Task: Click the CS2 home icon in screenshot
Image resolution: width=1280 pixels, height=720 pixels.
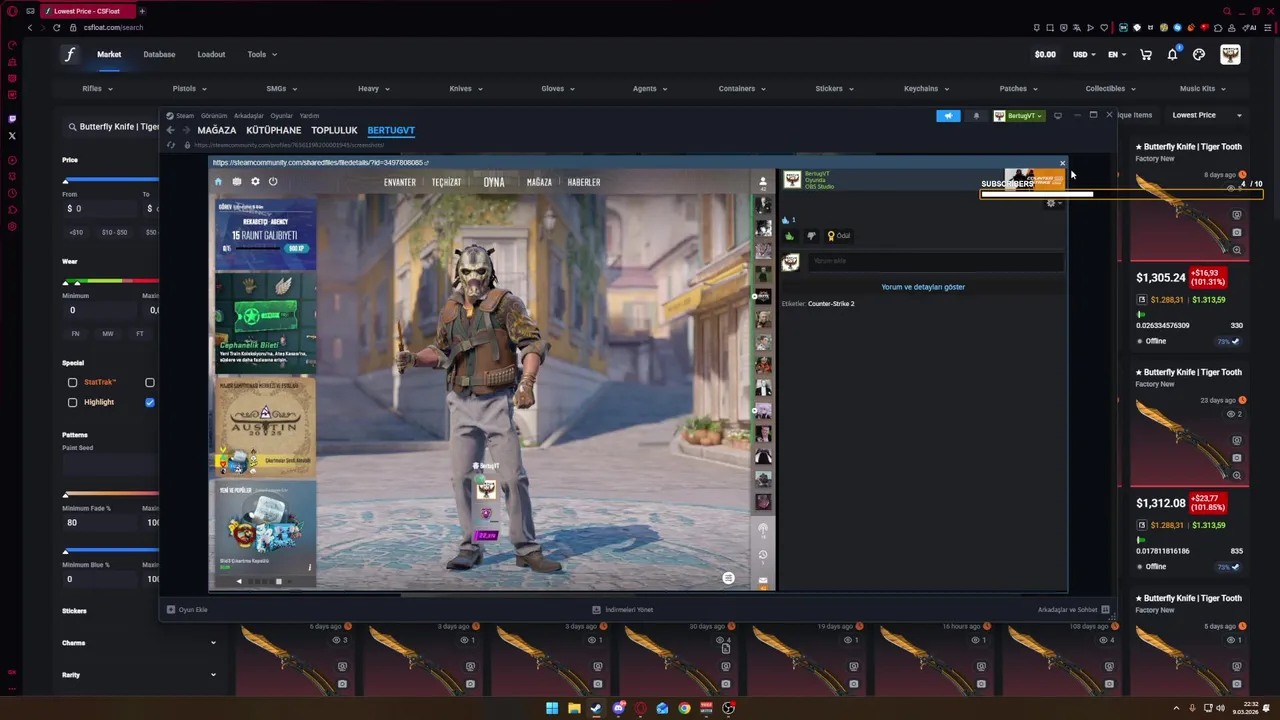Action: [x=218, y=182]
